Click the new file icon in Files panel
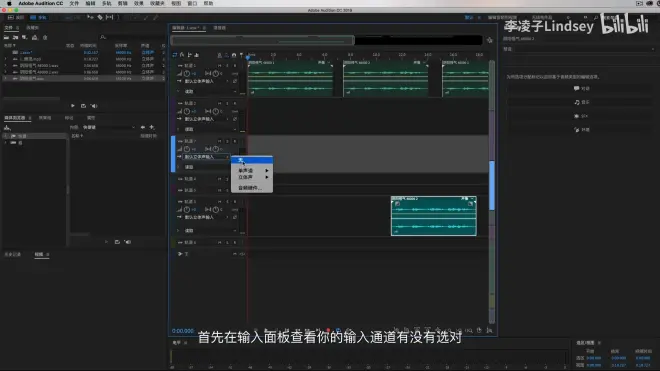The image size is (660, 371). pyautogui.click(x=25, y=37)
